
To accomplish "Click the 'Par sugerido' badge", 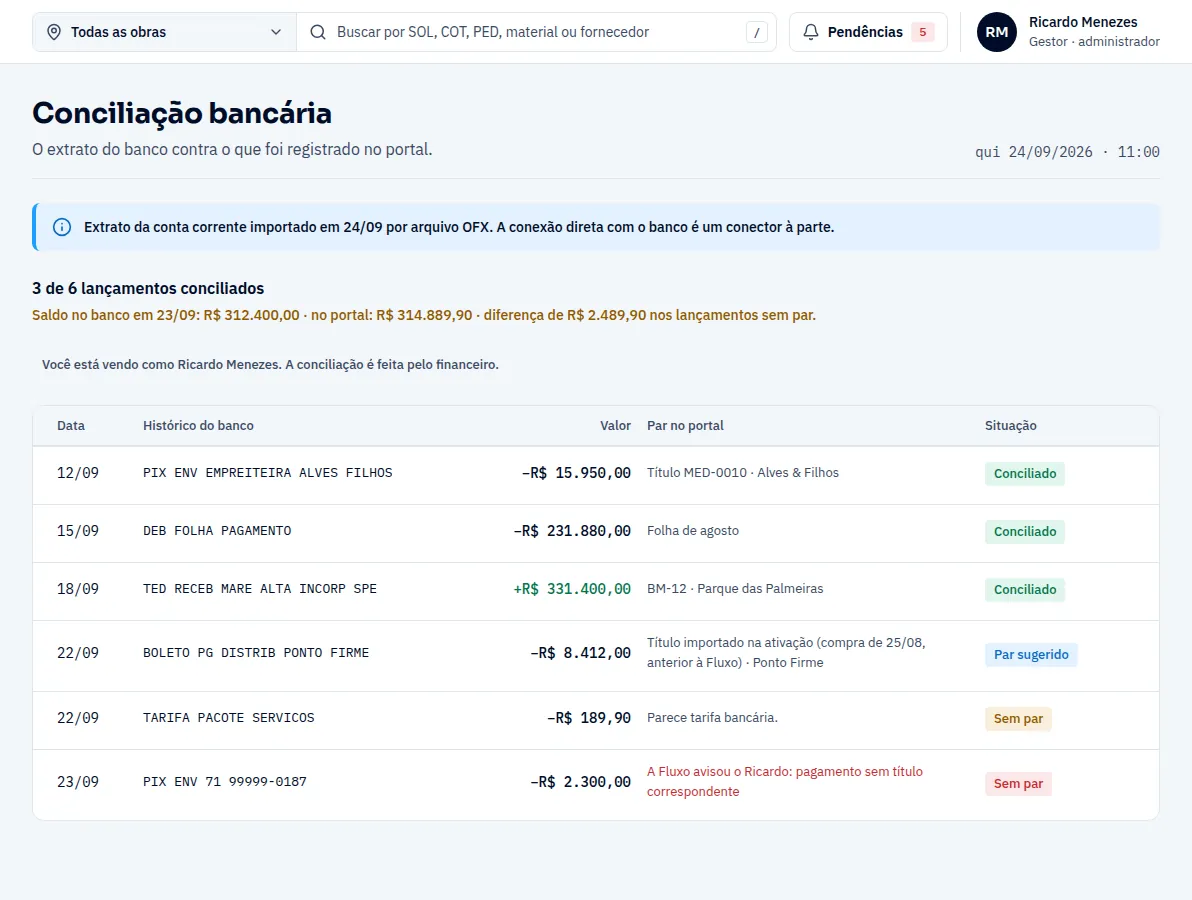I will (x=1031, y=654).
